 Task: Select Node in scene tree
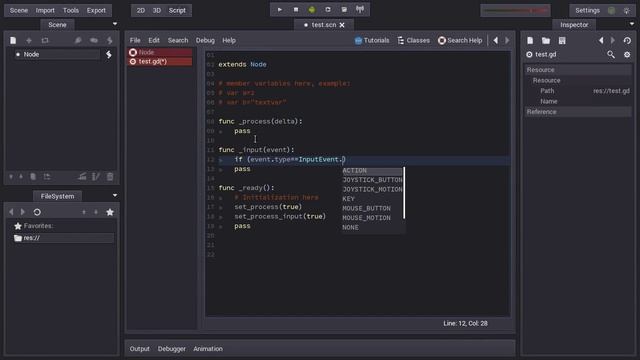click(57, 54)
